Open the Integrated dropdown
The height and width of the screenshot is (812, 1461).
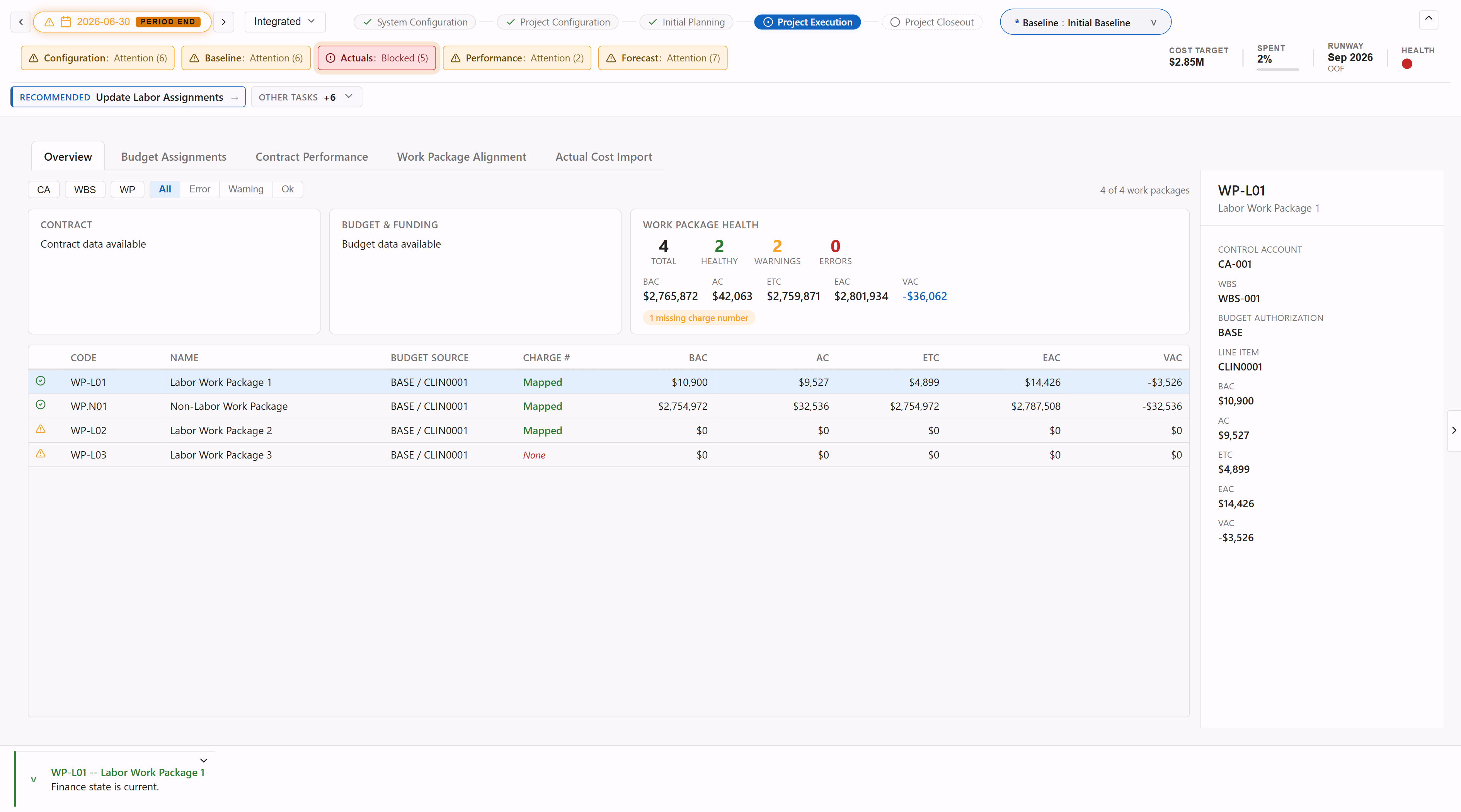[x=285, y=22]
